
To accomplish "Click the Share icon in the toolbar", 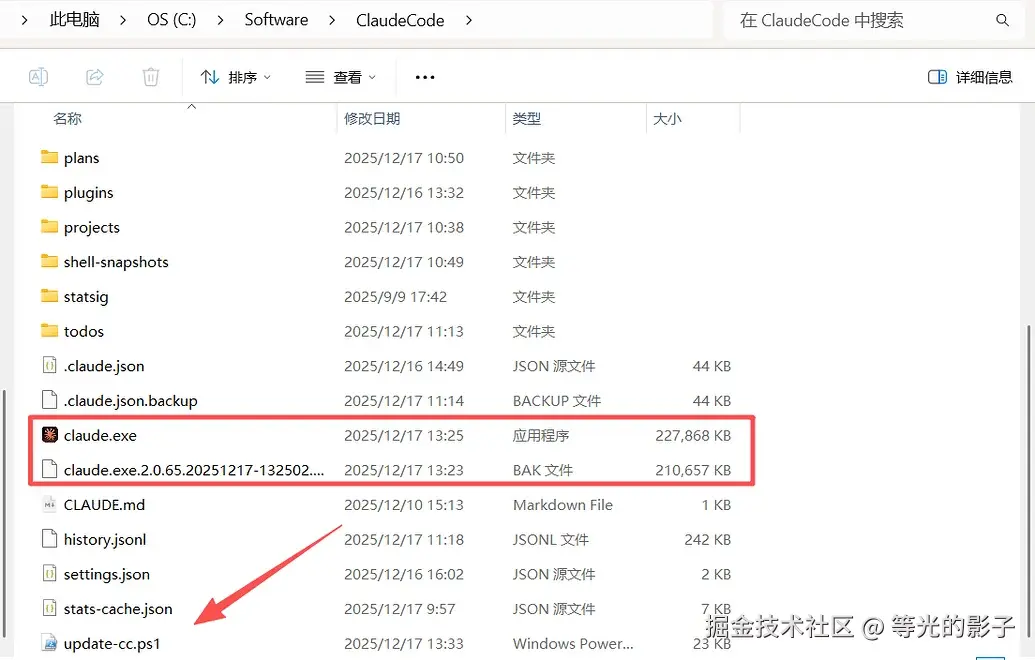I will [x=94, y=76].
